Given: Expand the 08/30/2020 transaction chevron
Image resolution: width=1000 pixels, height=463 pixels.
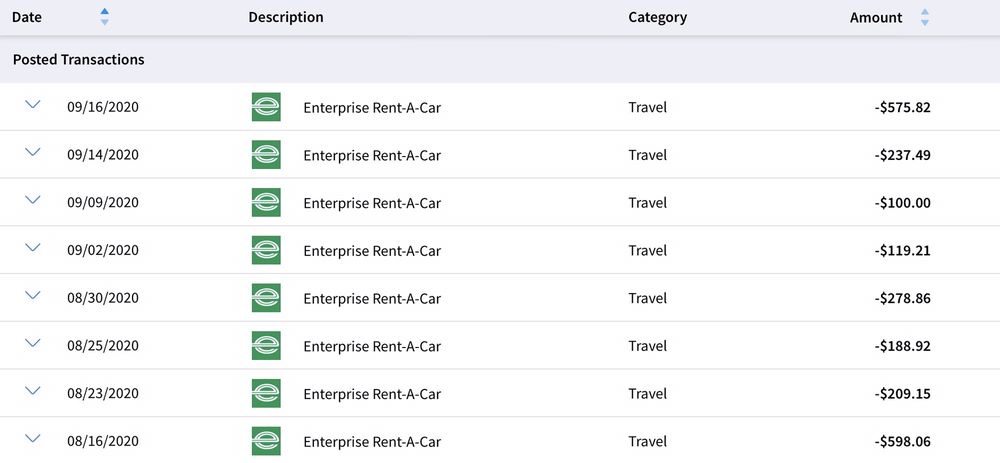Looking at the screenshot, I should pos(33,295).
